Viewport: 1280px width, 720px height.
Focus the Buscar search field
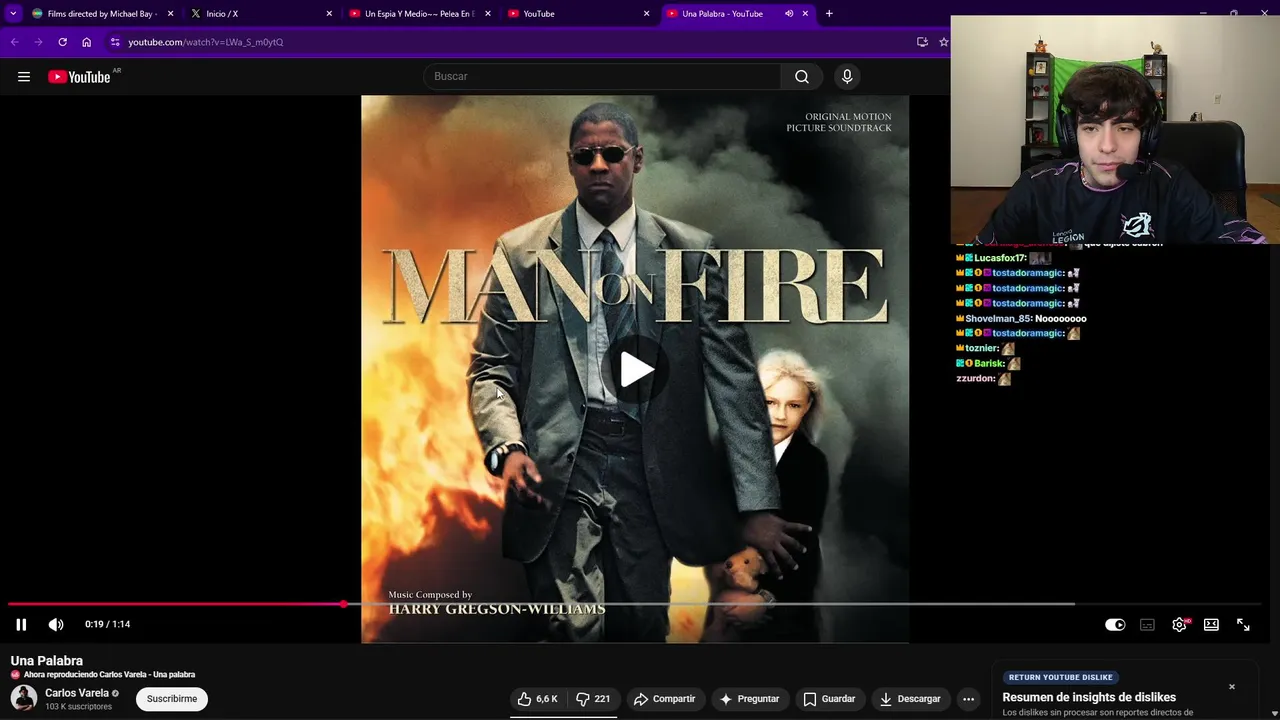click(x=603, y=77)
